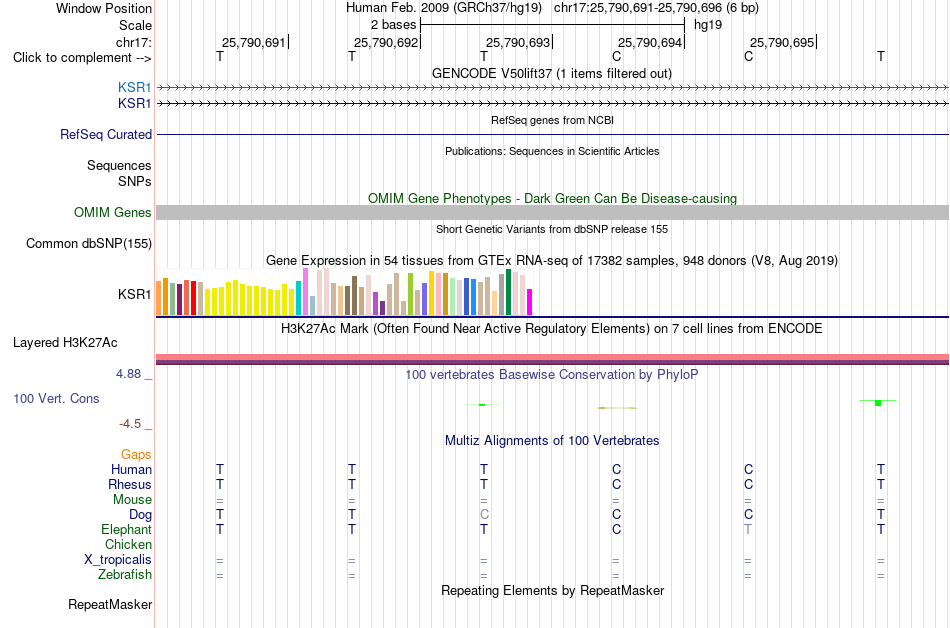Click the 4.88 PhyloP upper scale value
Viewport: 950px width, 628px height.
point(128,374)
